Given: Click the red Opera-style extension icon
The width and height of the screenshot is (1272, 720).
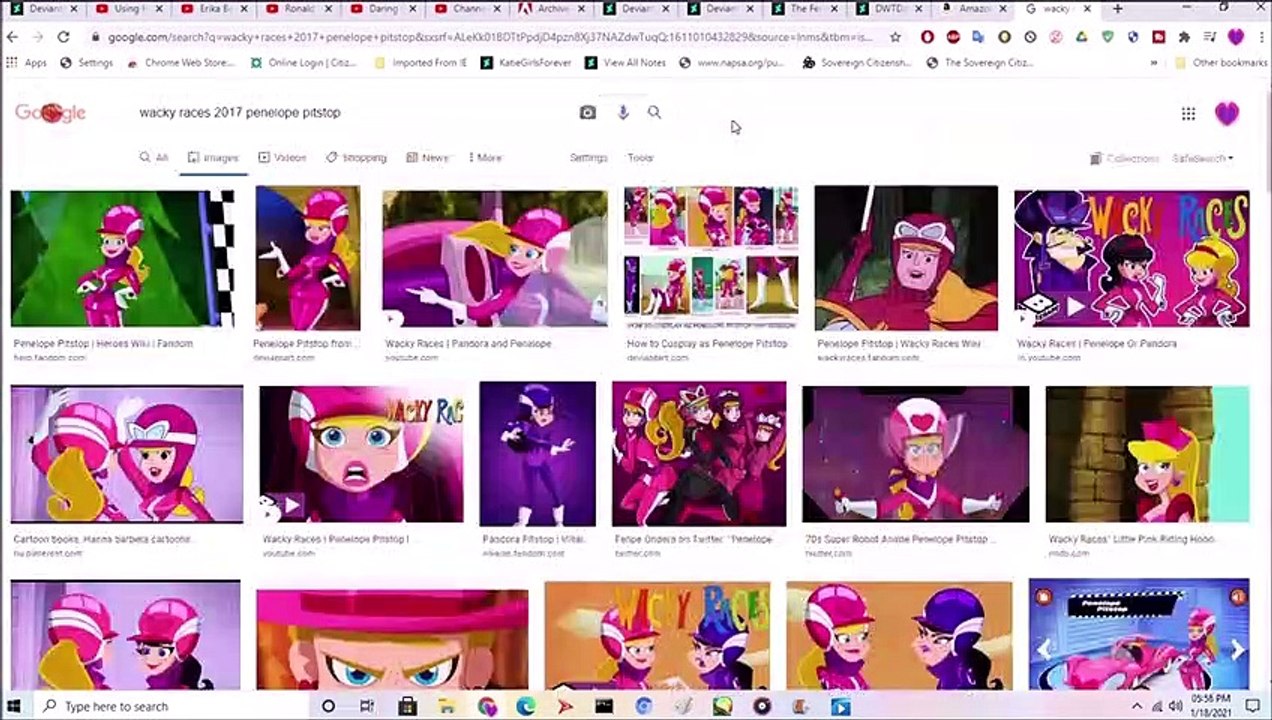Looking at the screenshot, I should tap(927, 37).
